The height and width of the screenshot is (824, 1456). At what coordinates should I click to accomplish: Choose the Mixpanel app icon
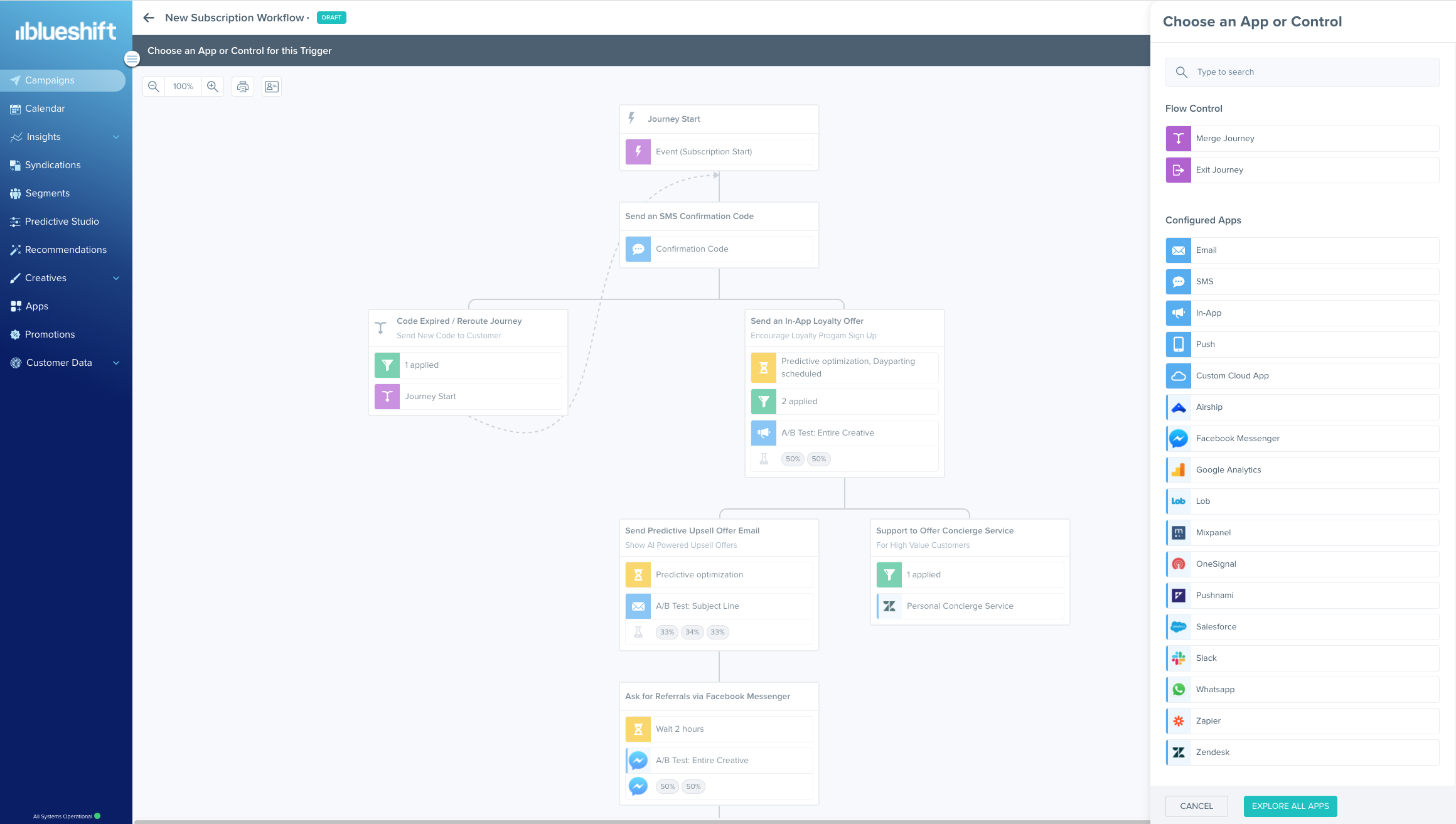click(1179, 533)
